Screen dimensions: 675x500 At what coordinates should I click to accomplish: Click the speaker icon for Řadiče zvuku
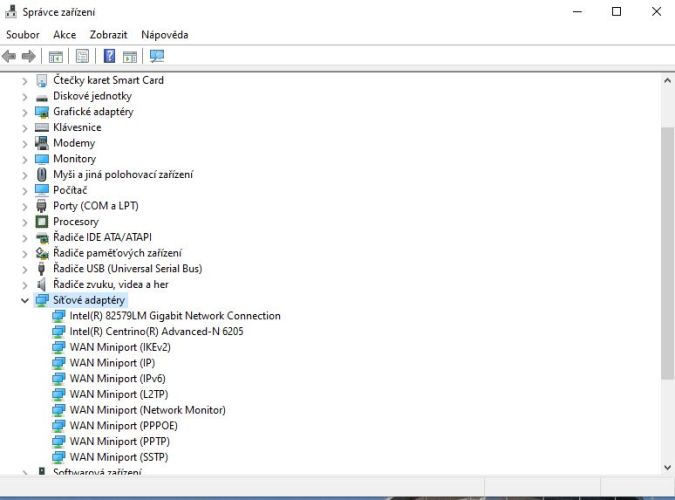click(41, 284)
